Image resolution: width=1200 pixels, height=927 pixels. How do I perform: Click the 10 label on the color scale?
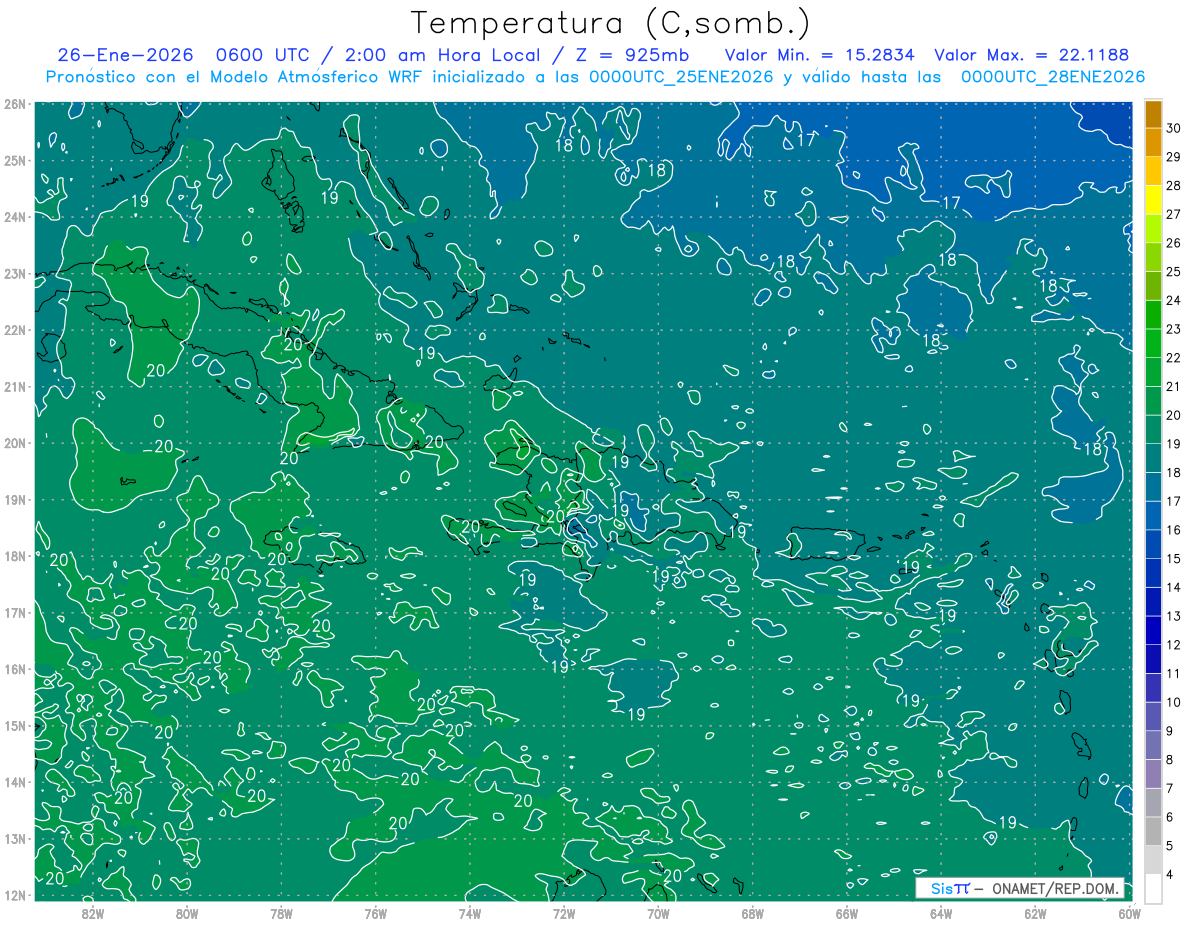click(x=1174, y=702)
